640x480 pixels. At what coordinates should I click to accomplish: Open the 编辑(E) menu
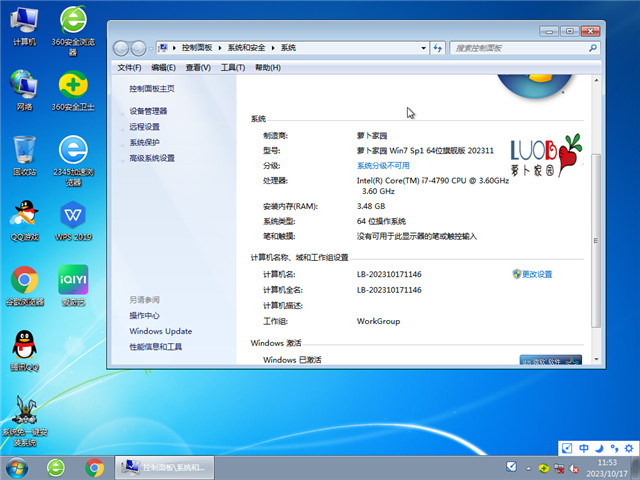(163, 68)
